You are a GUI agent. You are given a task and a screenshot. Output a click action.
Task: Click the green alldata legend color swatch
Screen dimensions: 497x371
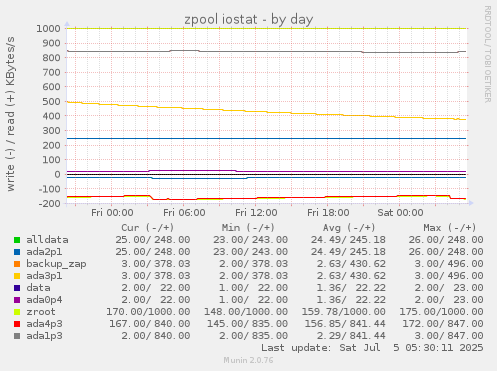pos(17,240)
